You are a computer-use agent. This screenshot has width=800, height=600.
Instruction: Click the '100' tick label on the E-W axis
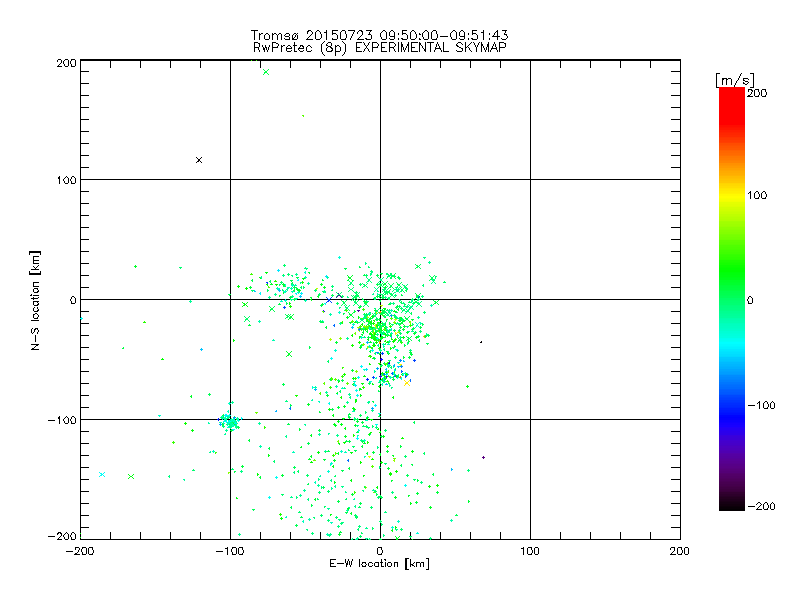coord(530,551)
